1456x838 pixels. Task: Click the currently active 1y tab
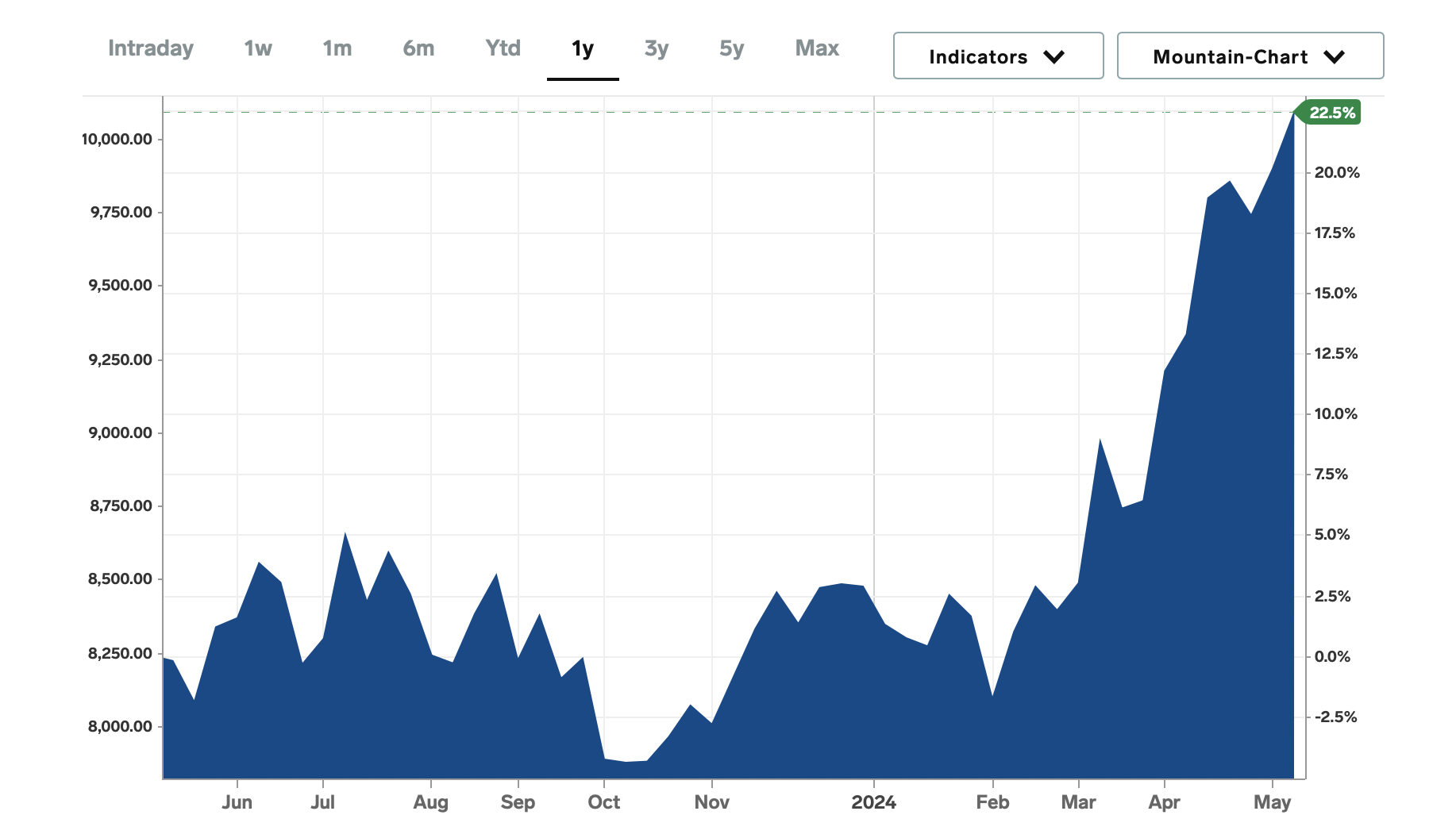point(583,48)
